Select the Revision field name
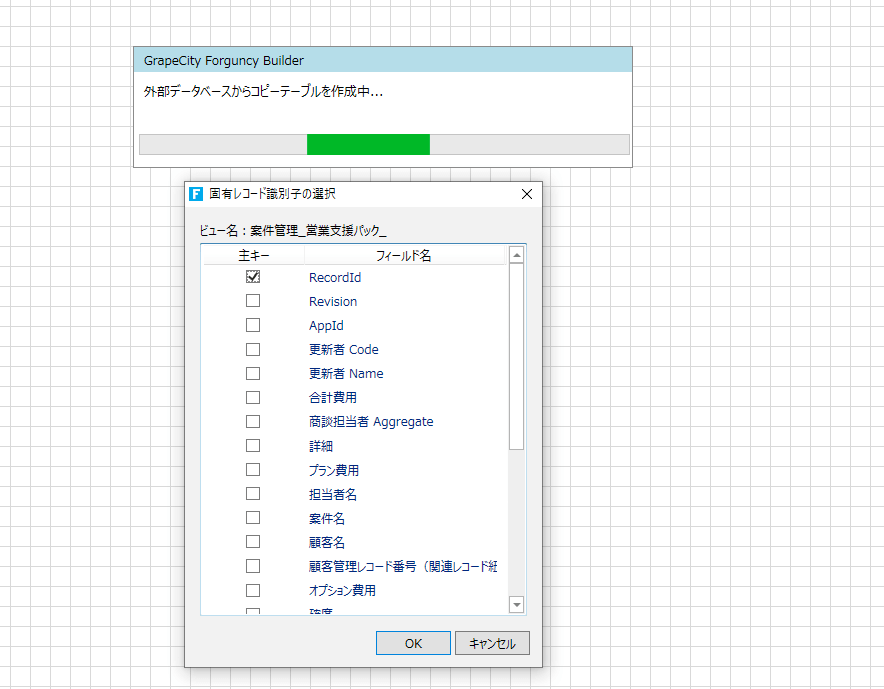Image resolution: width=884 pixels, height=689 pixels. point(333,302)
